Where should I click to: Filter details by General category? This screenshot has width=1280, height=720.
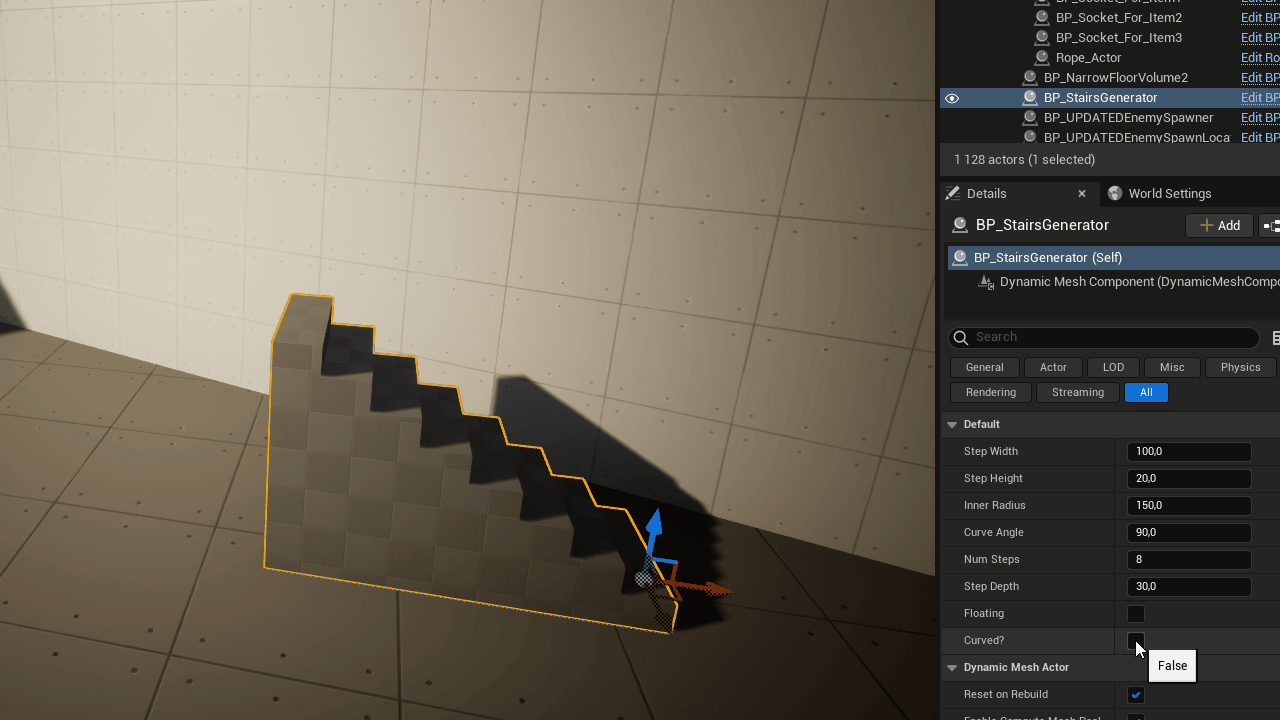tap(985, 367)
